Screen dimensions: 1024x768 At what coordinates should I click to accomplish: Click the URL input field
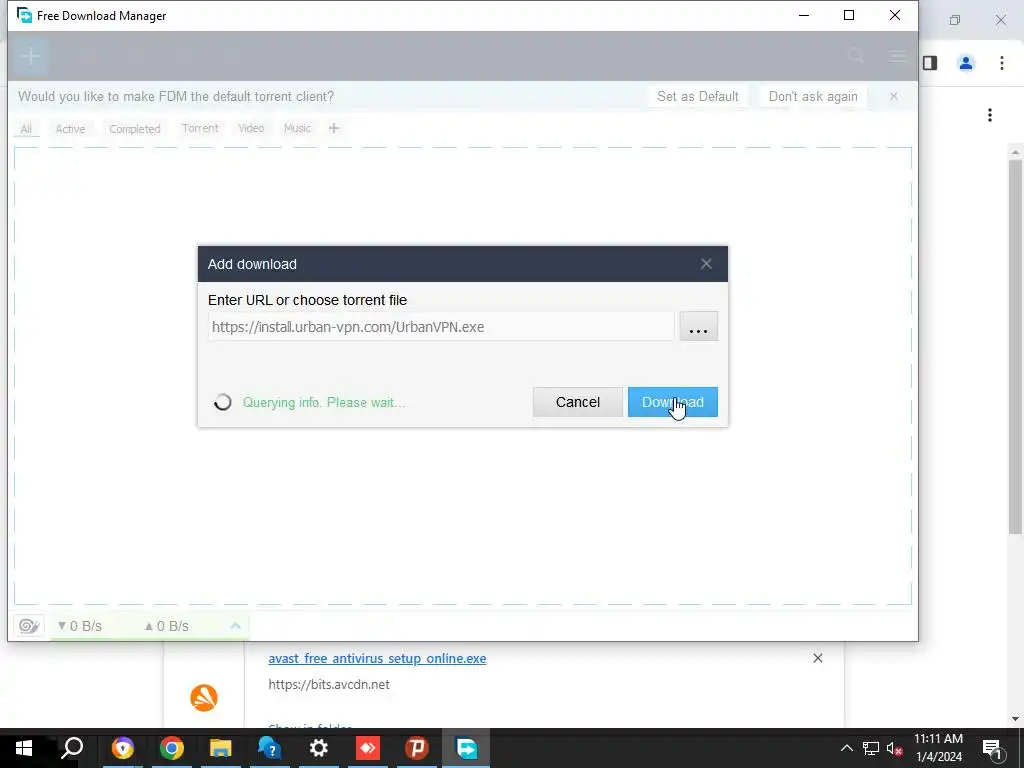[441, 327]
